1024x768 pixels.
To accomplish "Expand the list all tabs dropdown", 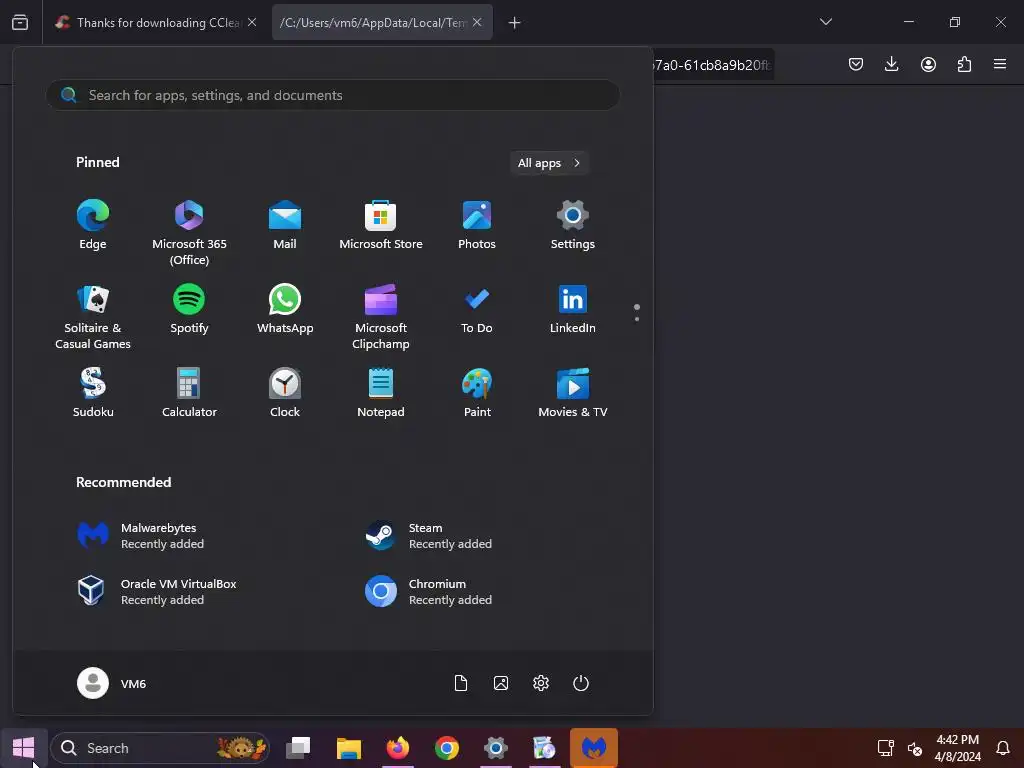I will click(x=825, y=22).
